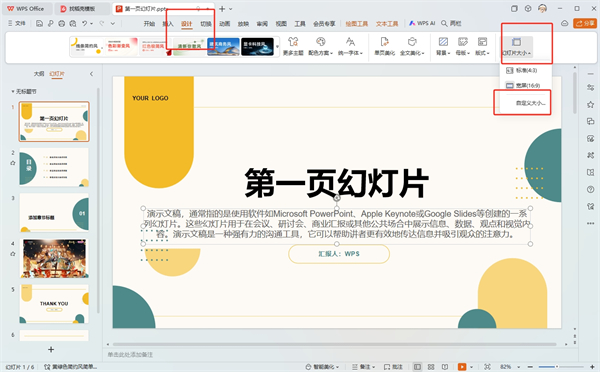Click the fit-to-window zoom icon
The height and width of the screenshot is (372, 600).
pos(487,367)
